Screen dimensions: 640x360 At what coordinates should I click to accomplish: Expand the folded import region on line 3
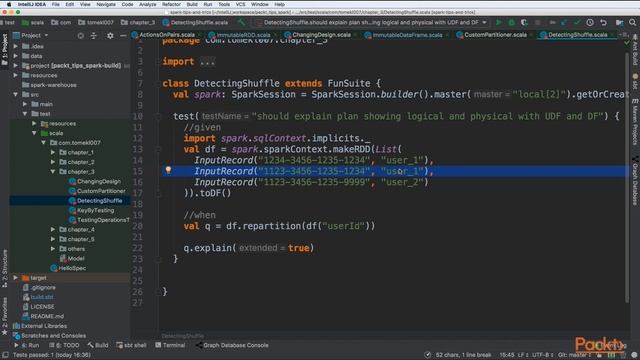click(x=208, y=62)
